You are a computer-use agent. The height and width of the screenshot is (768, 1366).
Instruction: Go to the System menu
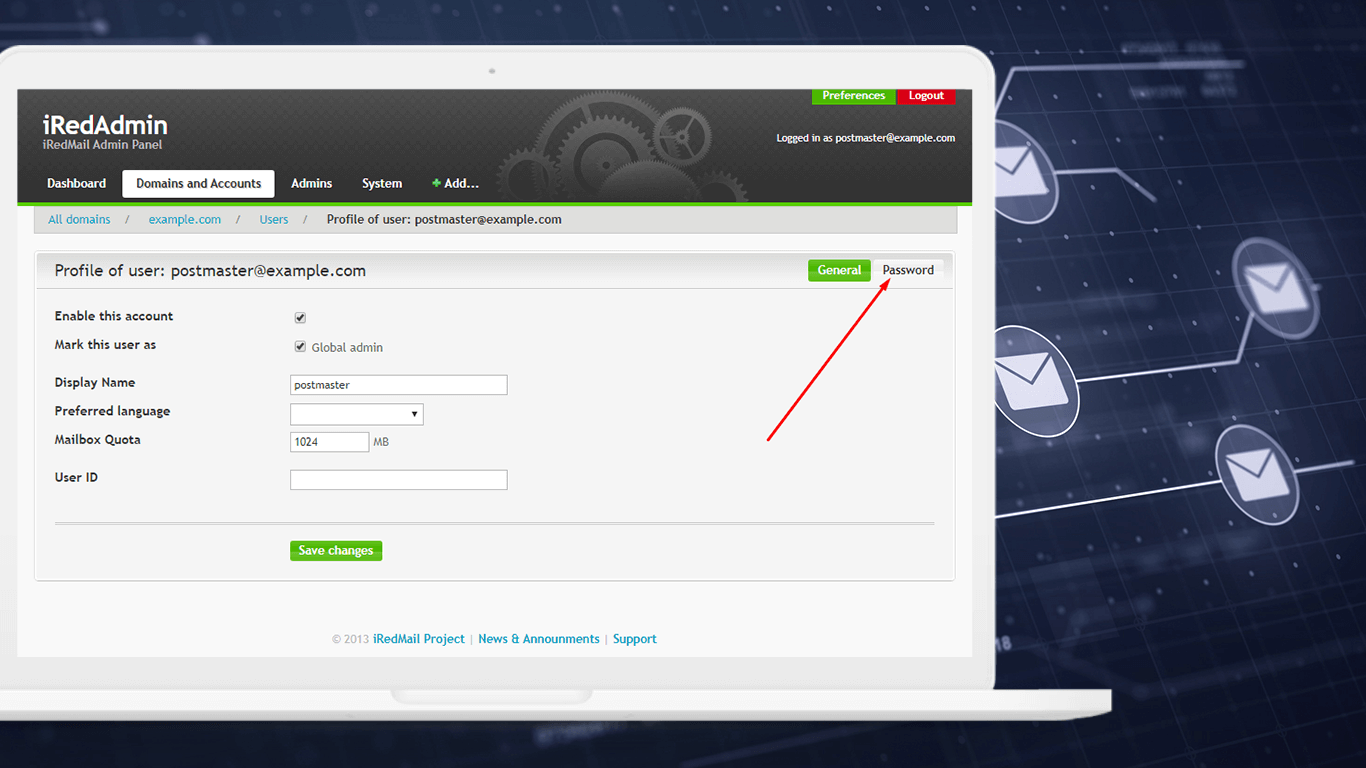click(382, 184)
